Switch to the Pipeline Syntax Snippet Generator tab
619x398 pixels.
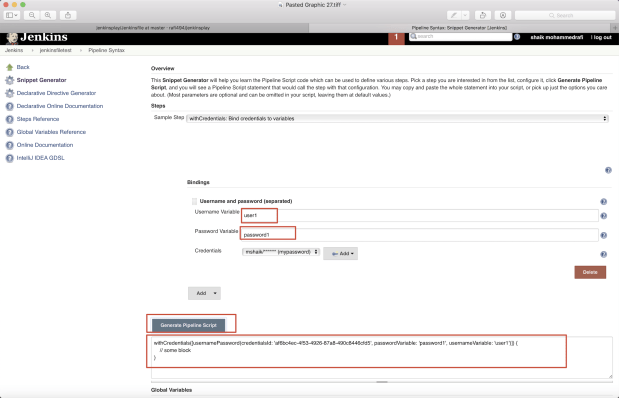pos(460,28)
